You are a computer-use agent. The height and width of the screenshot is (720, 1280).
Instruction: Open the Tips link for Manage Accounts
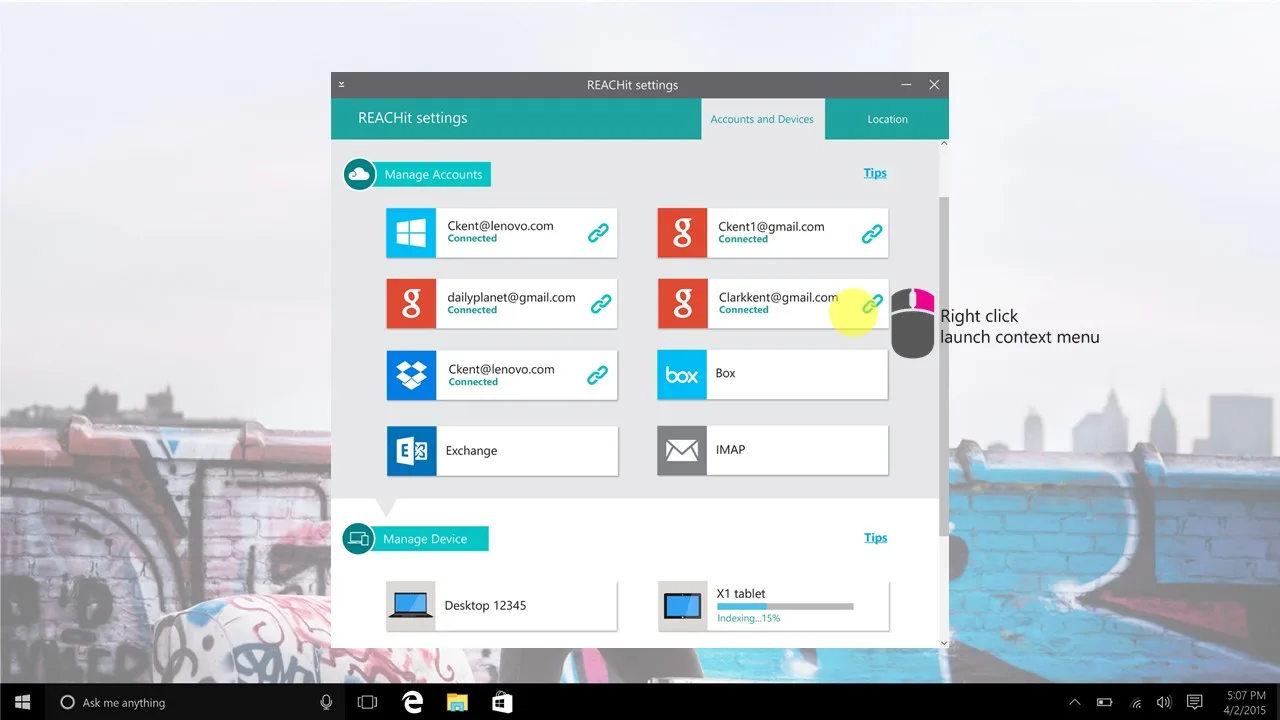click(x=875, y=173)
